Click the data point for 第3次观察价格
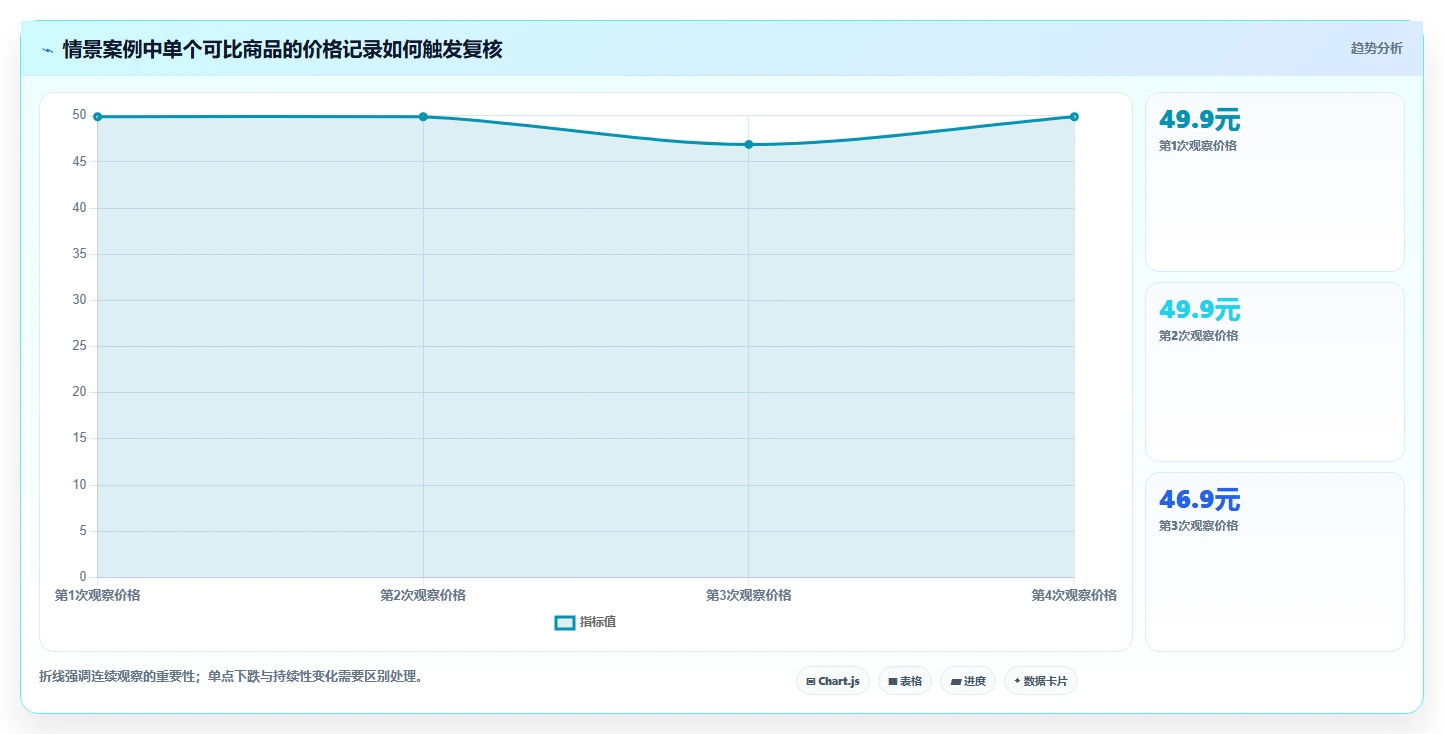 [749, 145]
